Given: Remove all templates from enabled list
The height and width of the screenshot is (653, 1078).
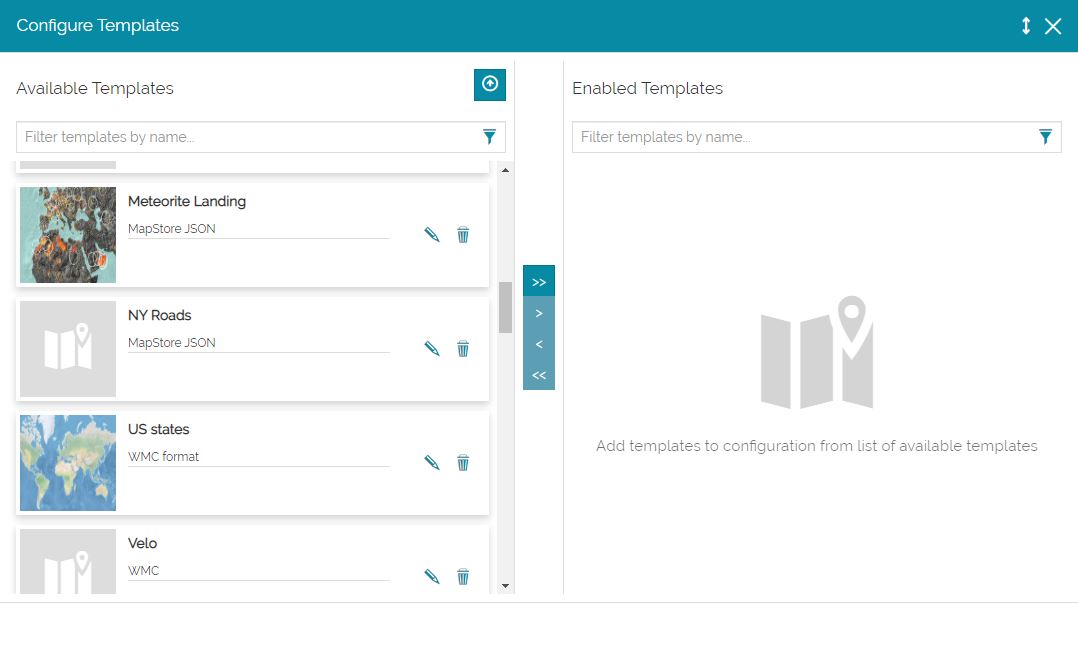Looking at the screenshot, I should click(x=539, y=375).
